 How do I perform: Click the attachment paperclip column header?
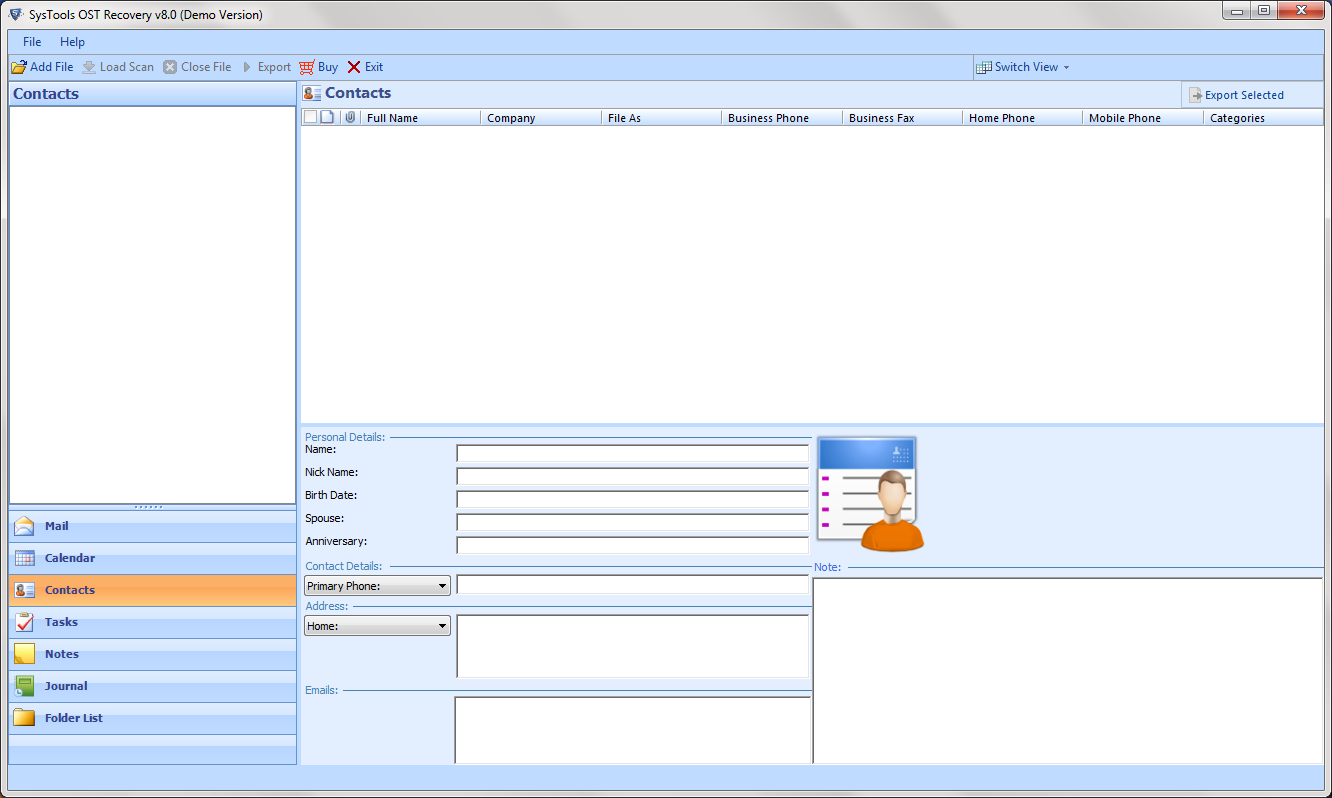pos(350,117)
